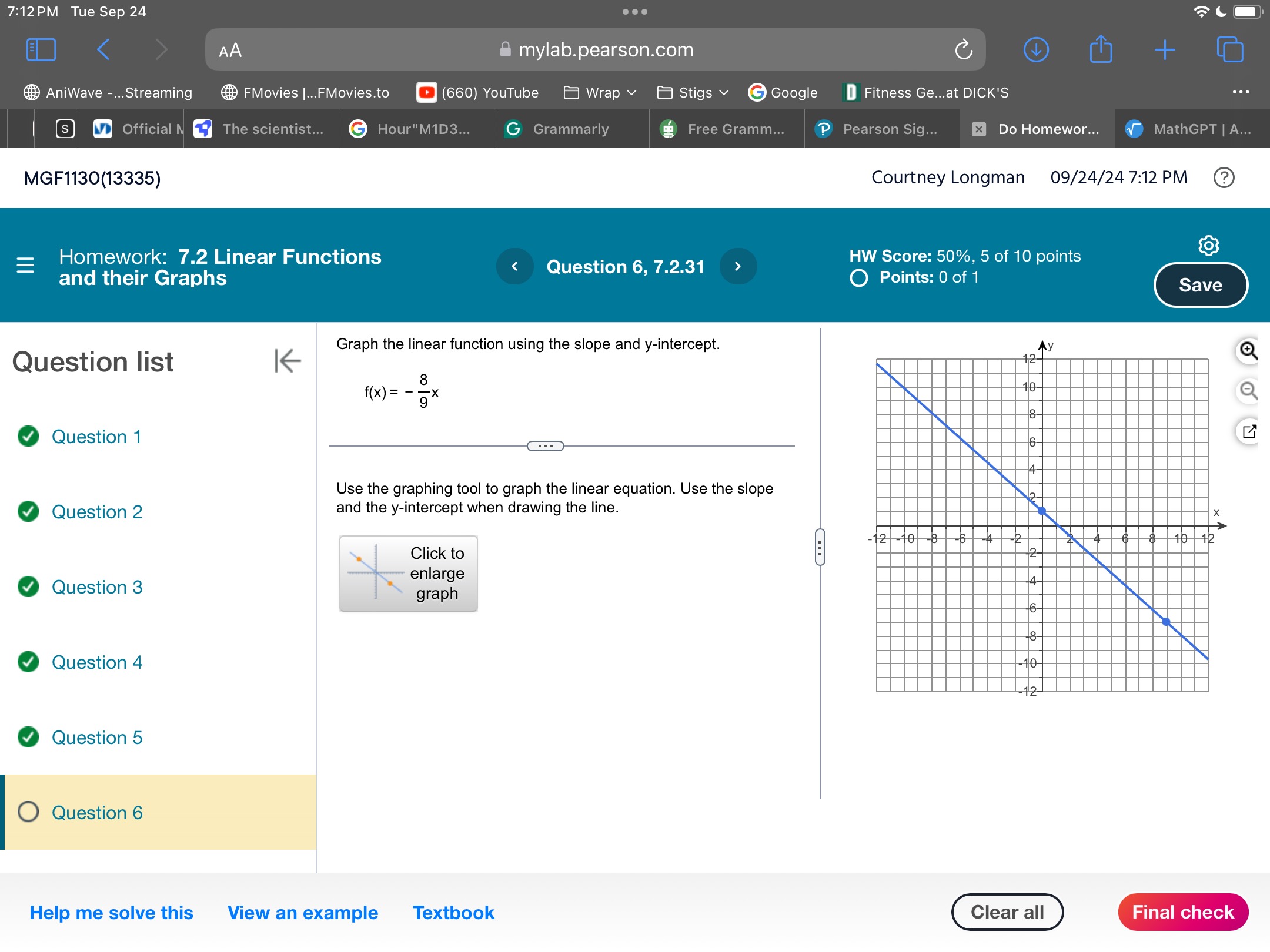Tap the three-dot multitasking control at top
The image size is (1270, 952).
pos(635,12)
